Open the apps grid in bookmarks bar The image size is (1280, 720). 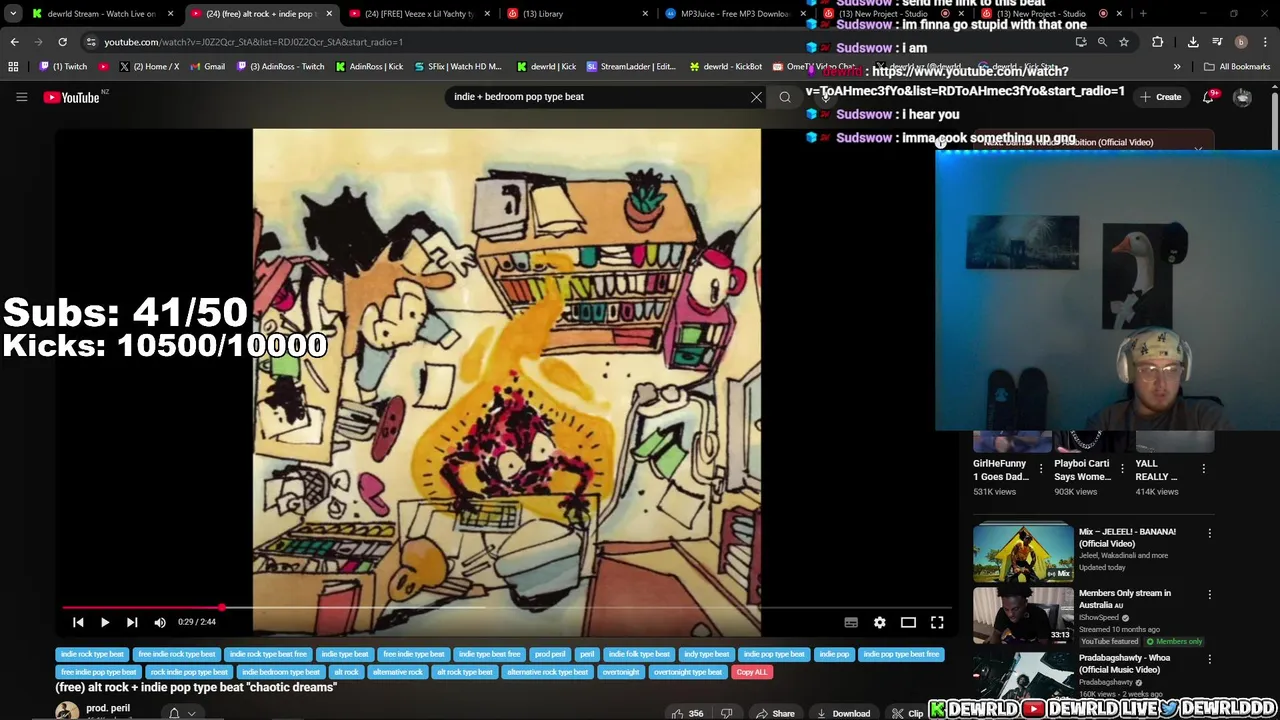click(x=13, y=67)
